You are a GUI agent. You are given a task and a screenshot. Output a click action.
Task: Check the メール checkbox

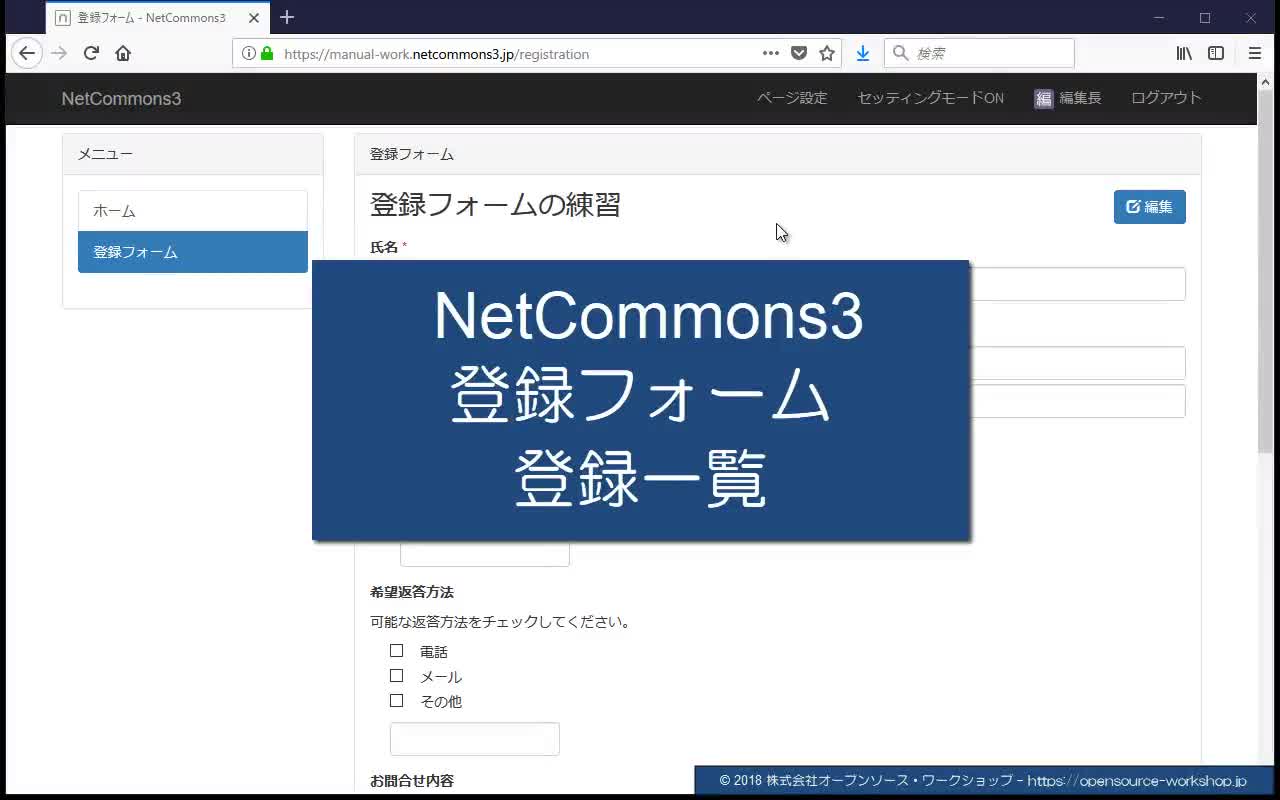tap(397, 676)
